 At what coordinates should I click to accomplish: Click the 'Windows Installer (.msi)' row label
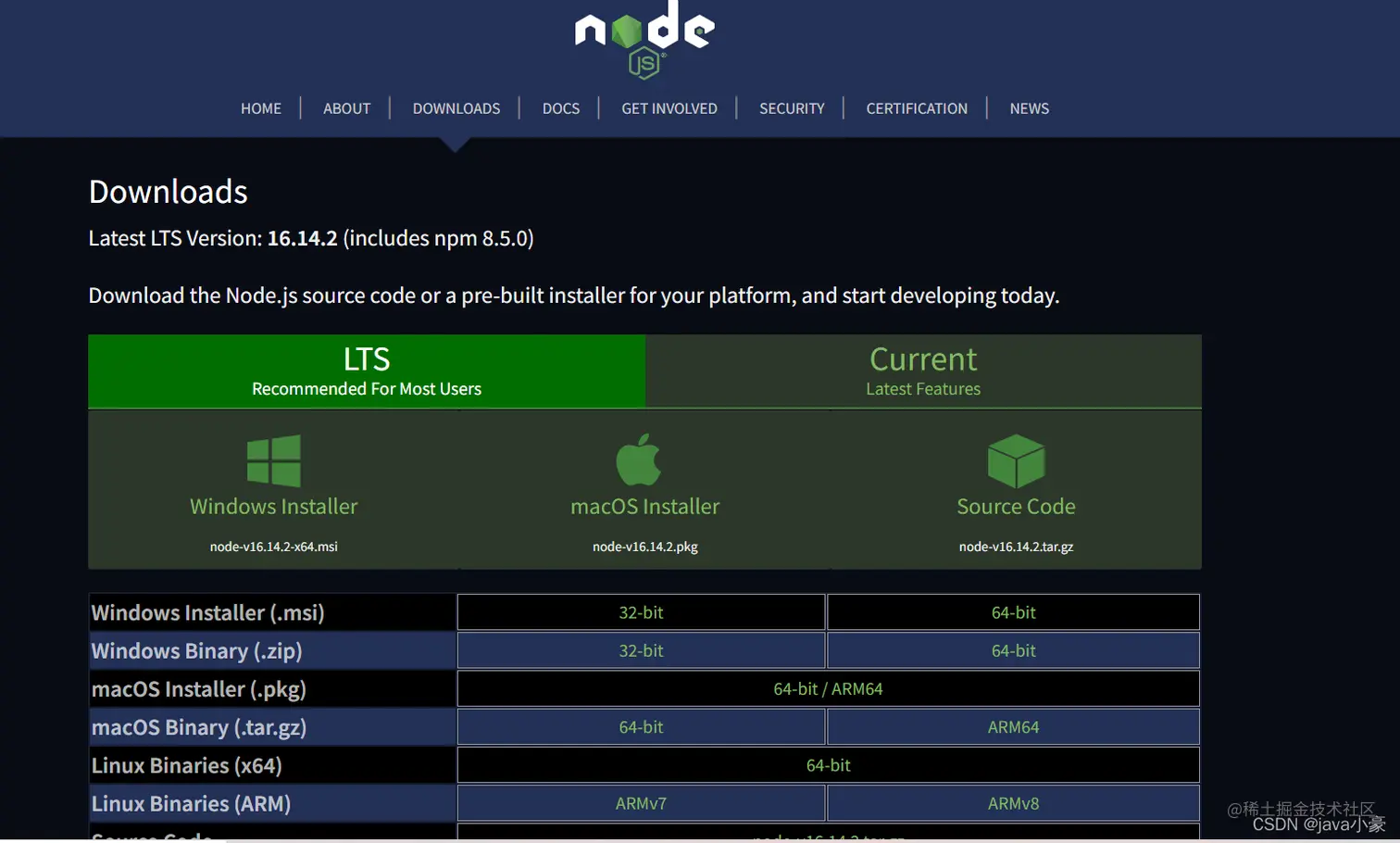[208, 612]
